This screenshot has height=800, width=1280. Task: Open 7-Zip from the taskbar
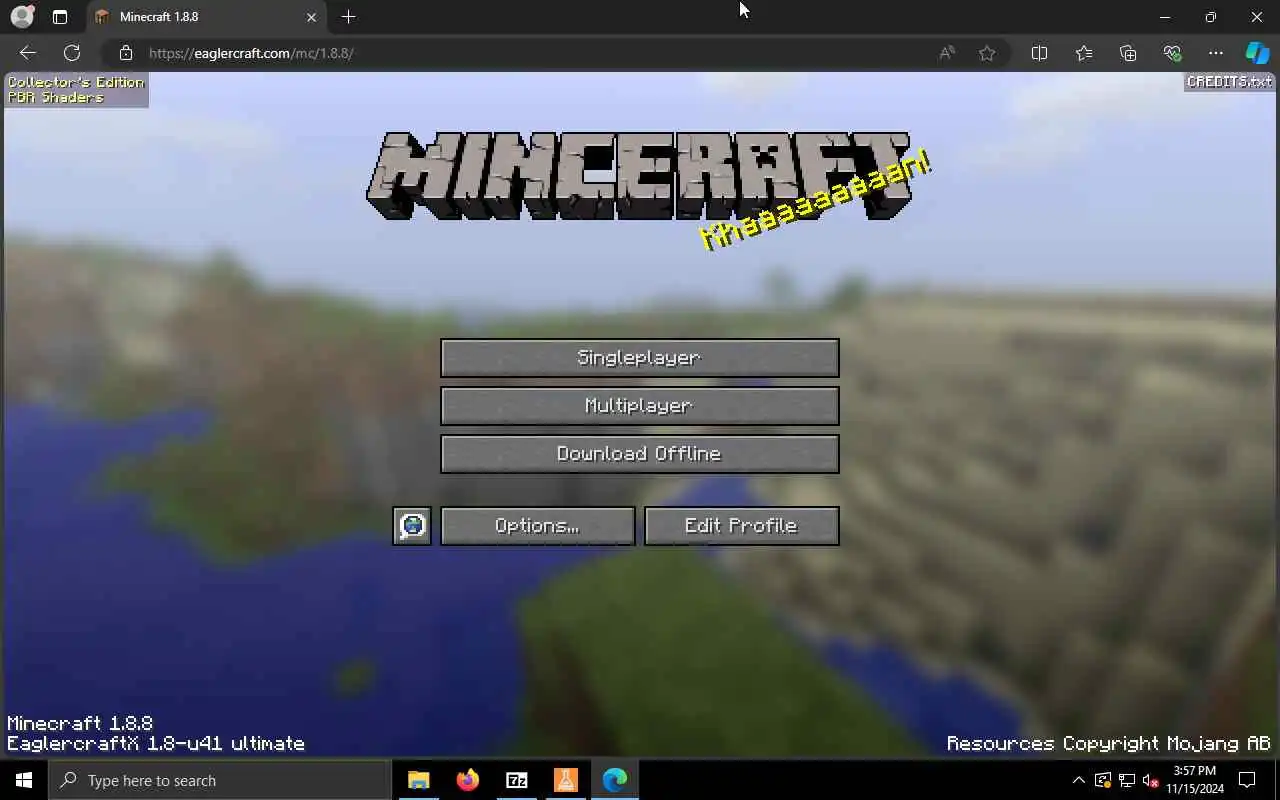tap(516, 780)
